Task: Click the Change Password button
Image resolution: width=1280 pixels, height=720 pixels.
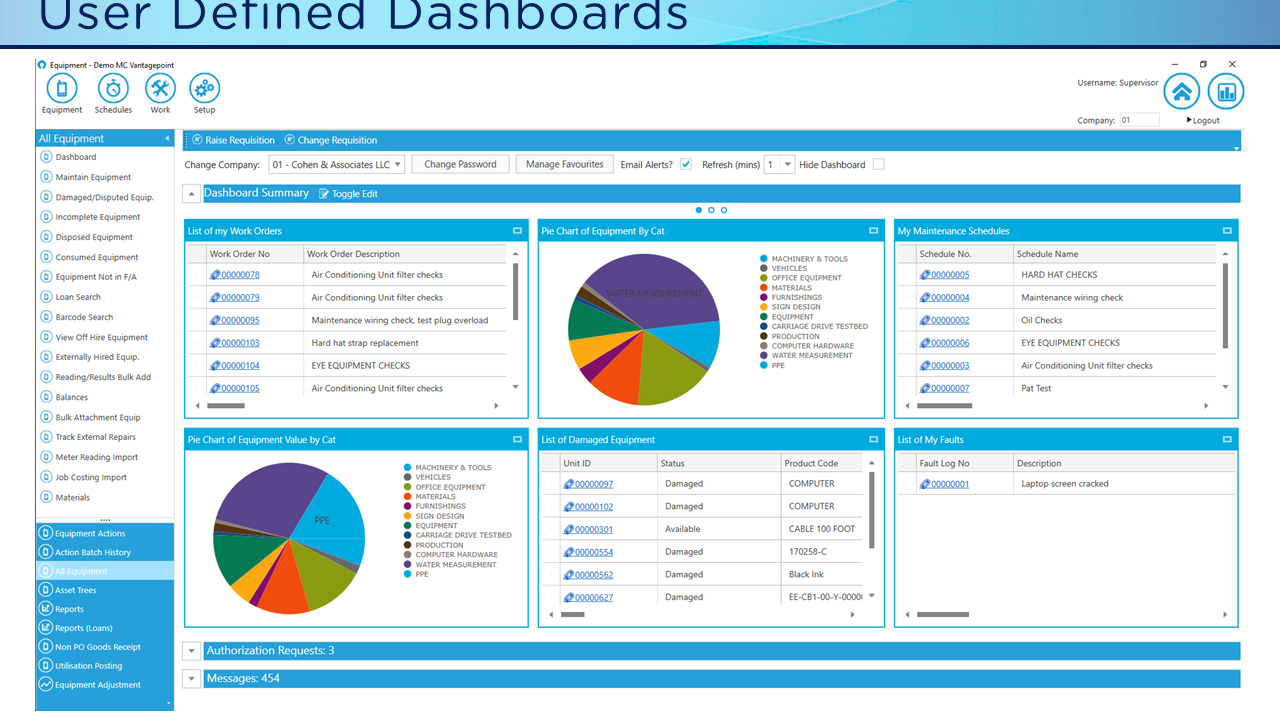Action: [x=460, y=164]
